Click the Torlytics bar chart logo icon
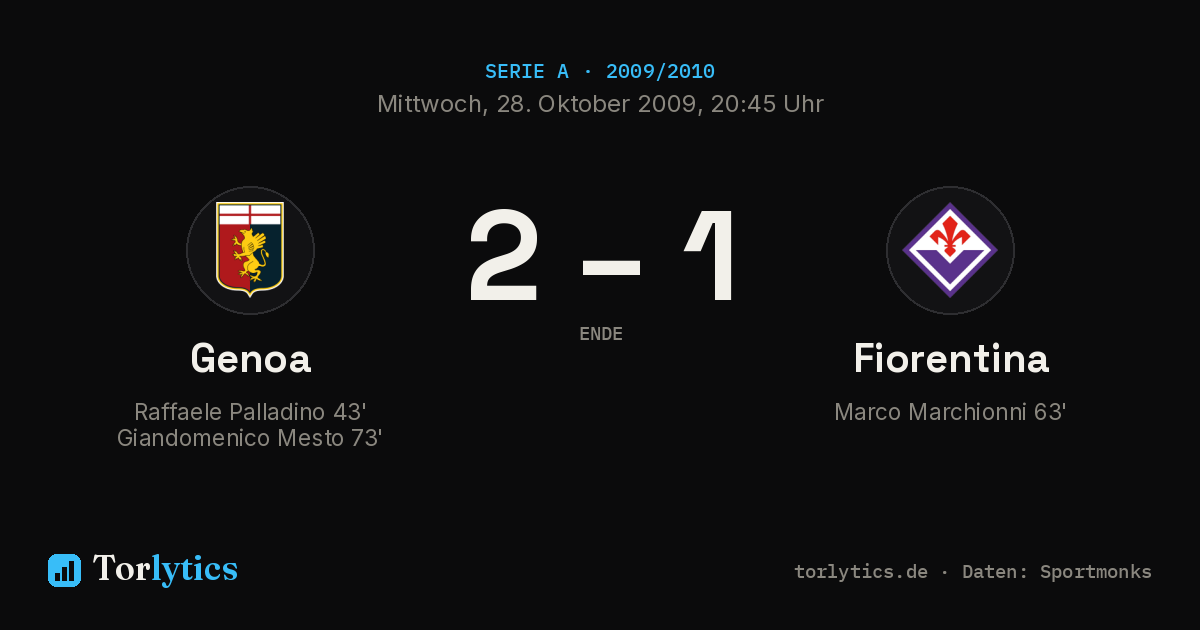 pos(64,570)
